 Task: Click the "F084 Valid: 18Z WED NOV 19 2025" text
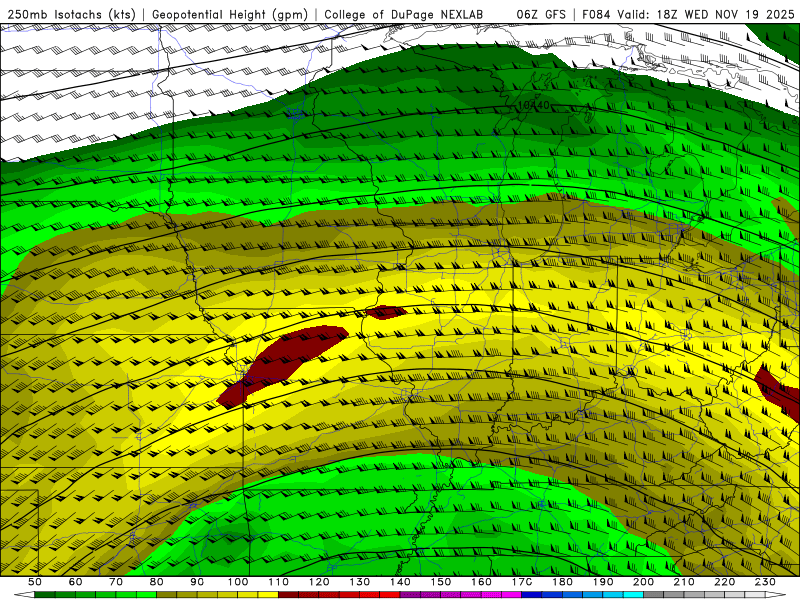688,14
